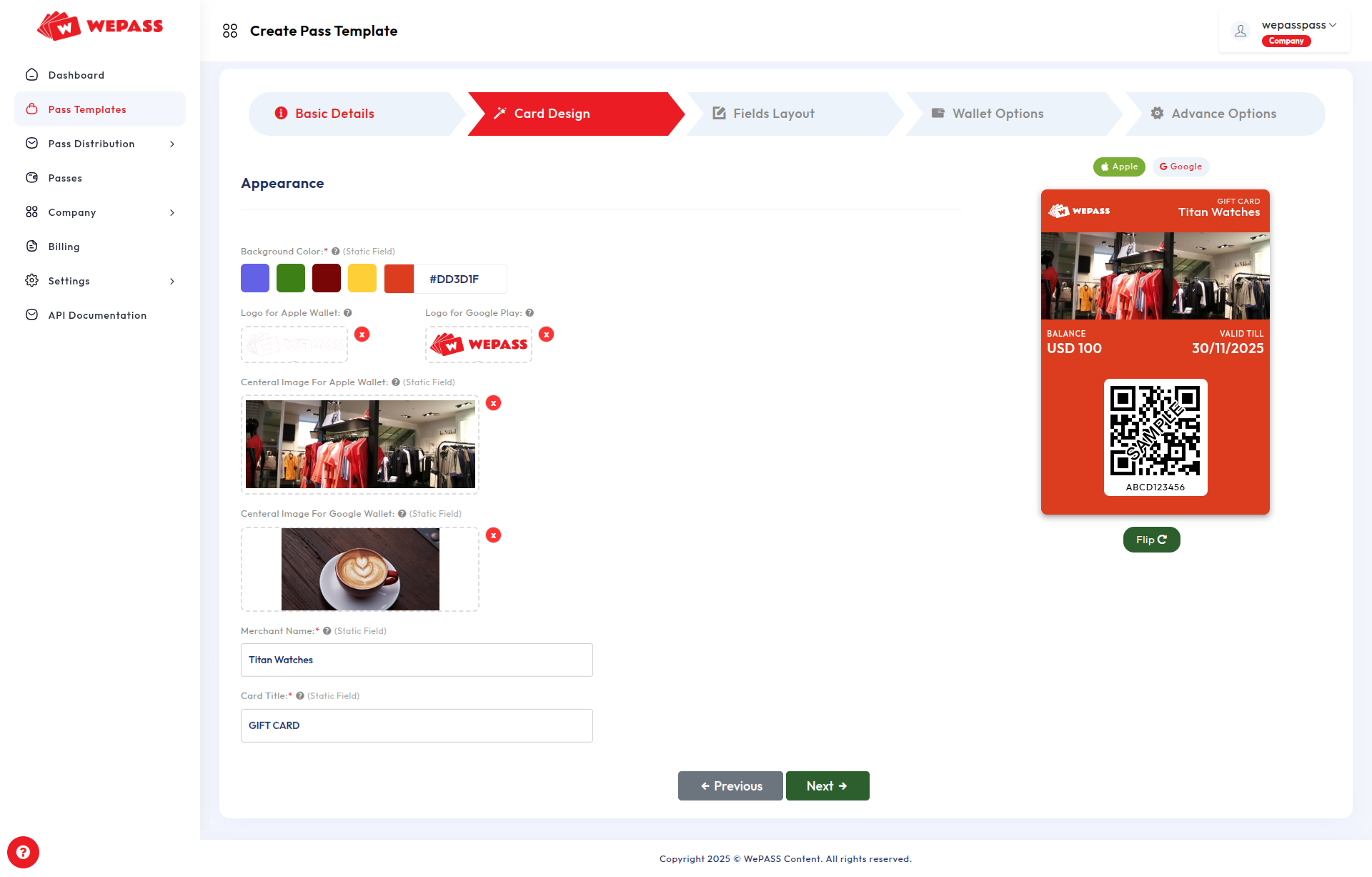This screenshot has height=877, width=1372.
Task: Expand the Pass Distribution menu
Action: pos(91,143)
